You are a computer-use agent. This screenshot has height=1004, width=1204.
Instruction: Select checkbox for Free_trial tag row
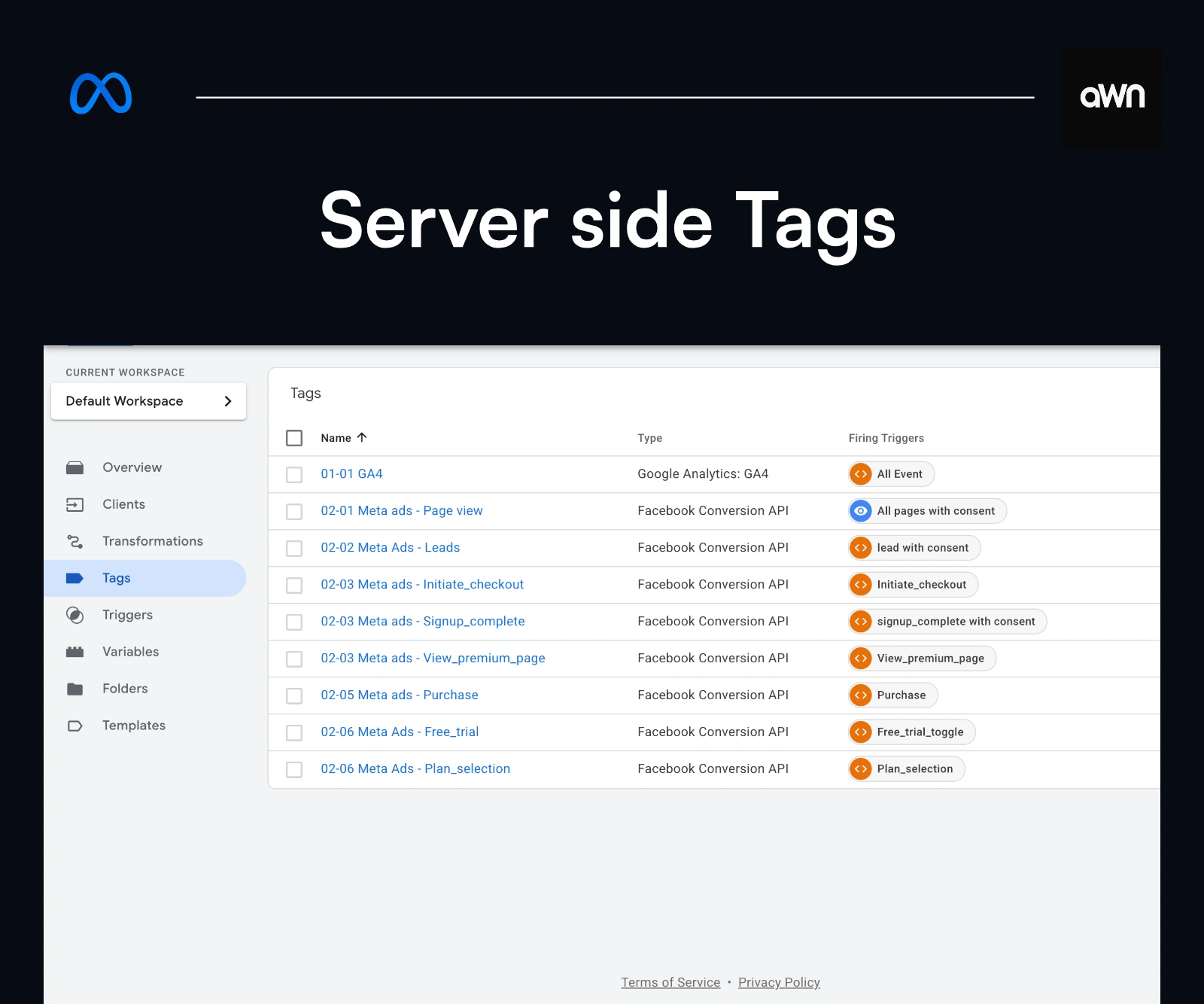click(x=294, y=733)
